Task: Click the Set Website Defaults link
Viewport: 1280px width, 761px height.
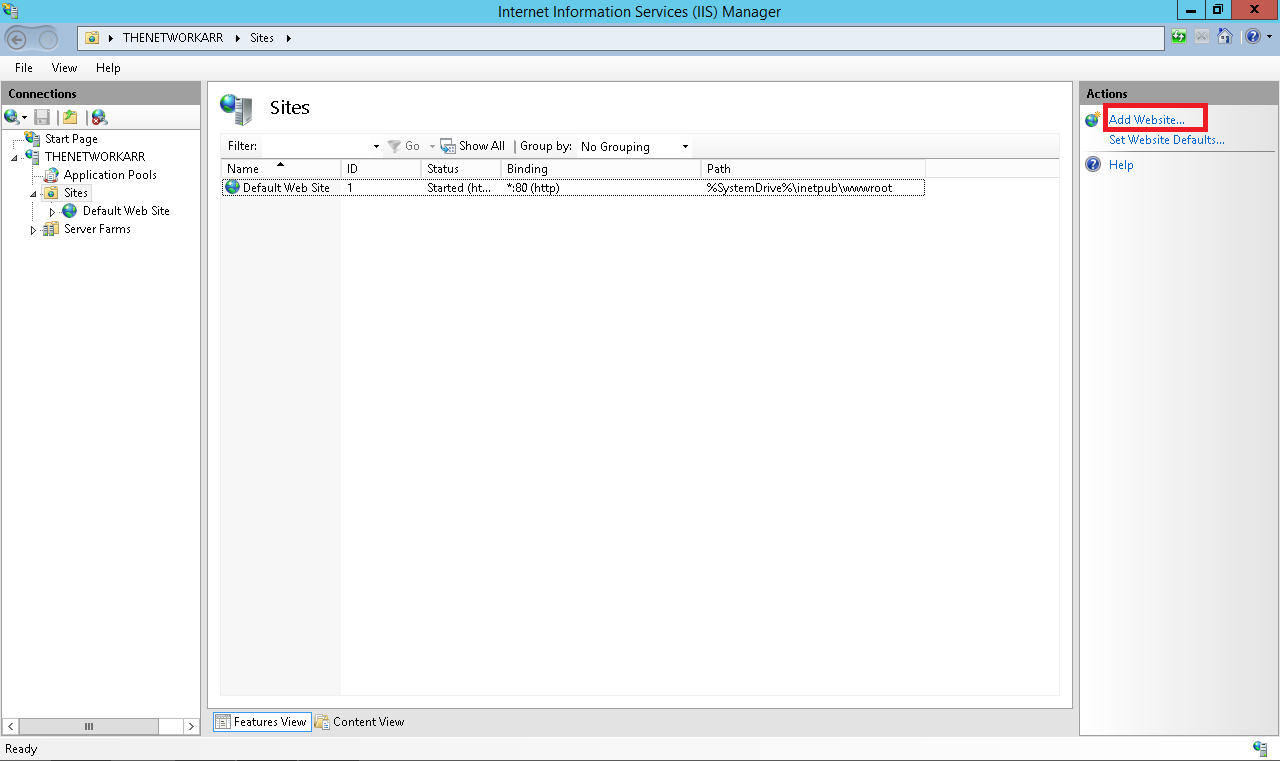Action: (x=1167, y=140)
